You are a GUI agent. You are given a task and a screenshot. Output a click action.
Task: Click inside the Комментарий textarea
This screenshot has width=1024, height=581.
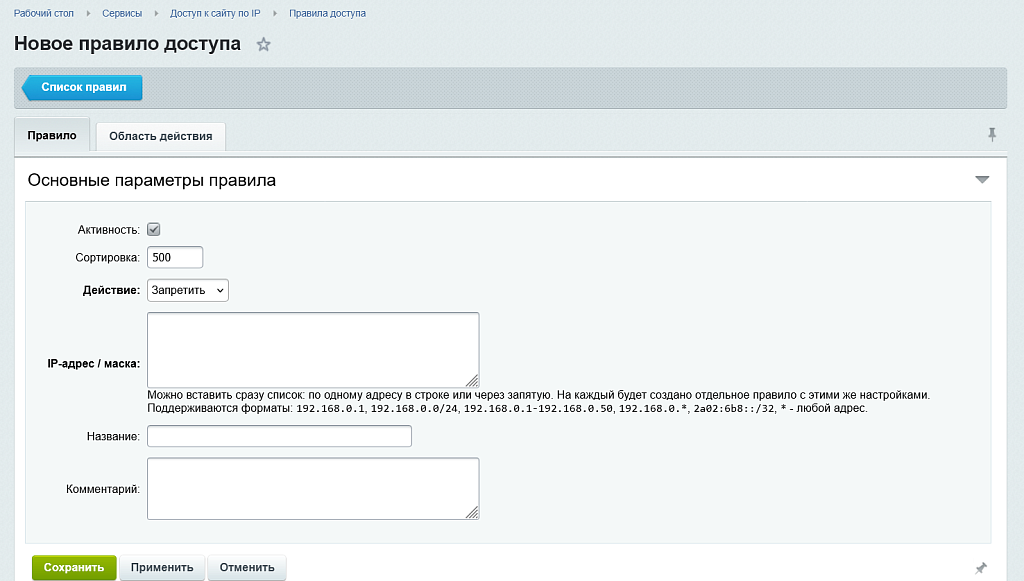tap(313, 488)
